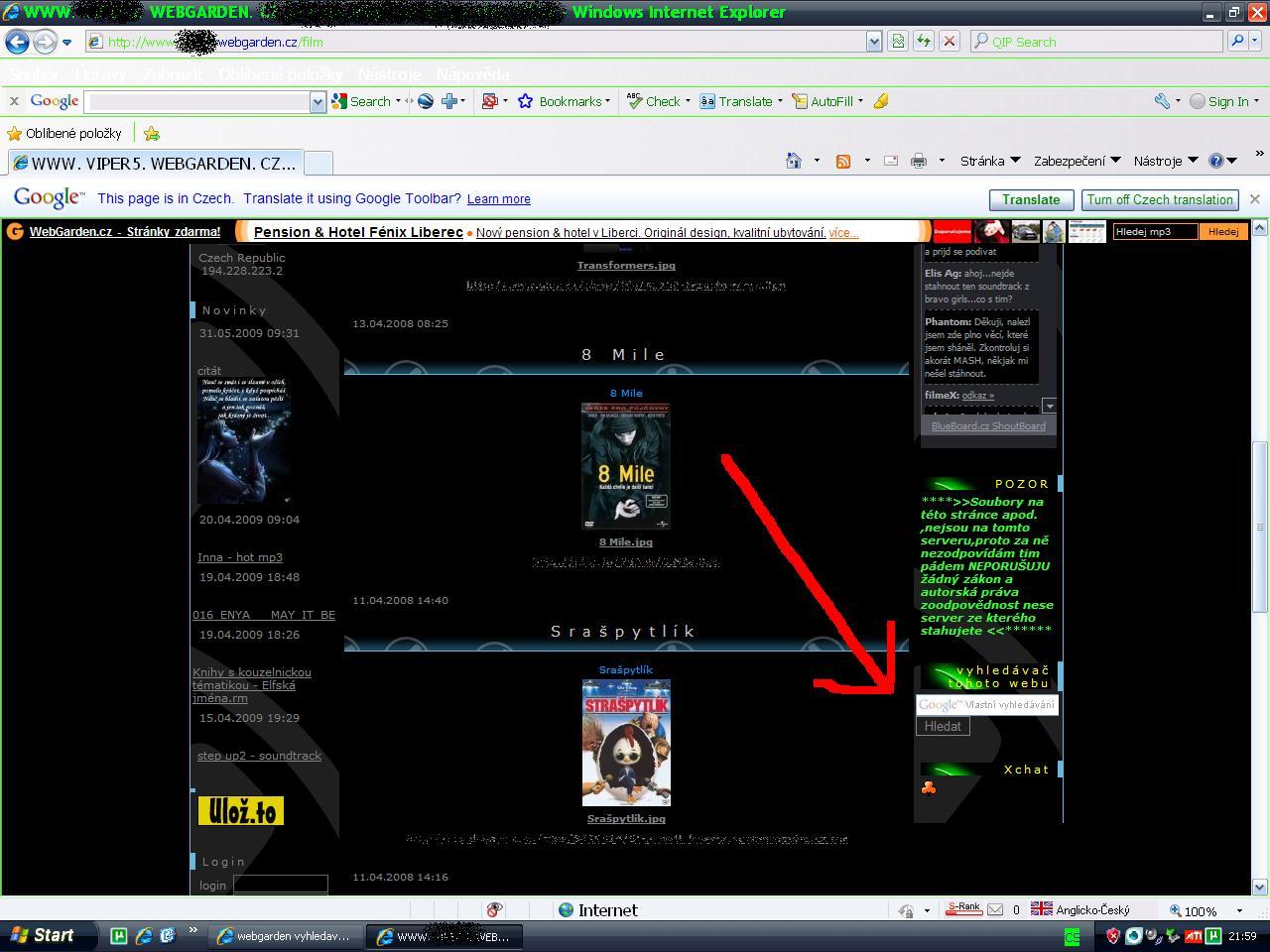1270x952 pixels.
Task: Click the Compatibility View icon
Action: click(898, 41)
